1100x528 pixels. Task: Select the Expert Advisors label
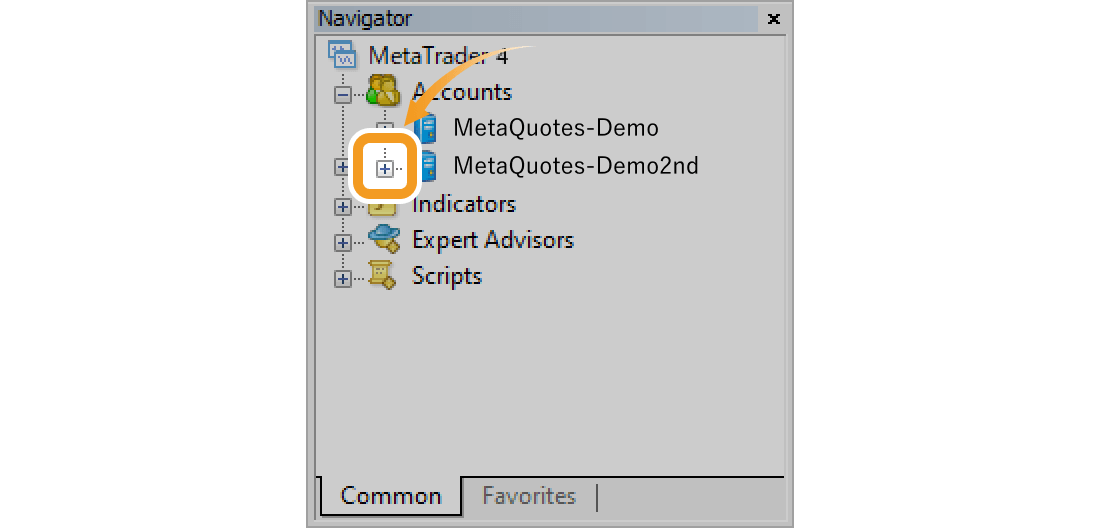coord(492,240)
